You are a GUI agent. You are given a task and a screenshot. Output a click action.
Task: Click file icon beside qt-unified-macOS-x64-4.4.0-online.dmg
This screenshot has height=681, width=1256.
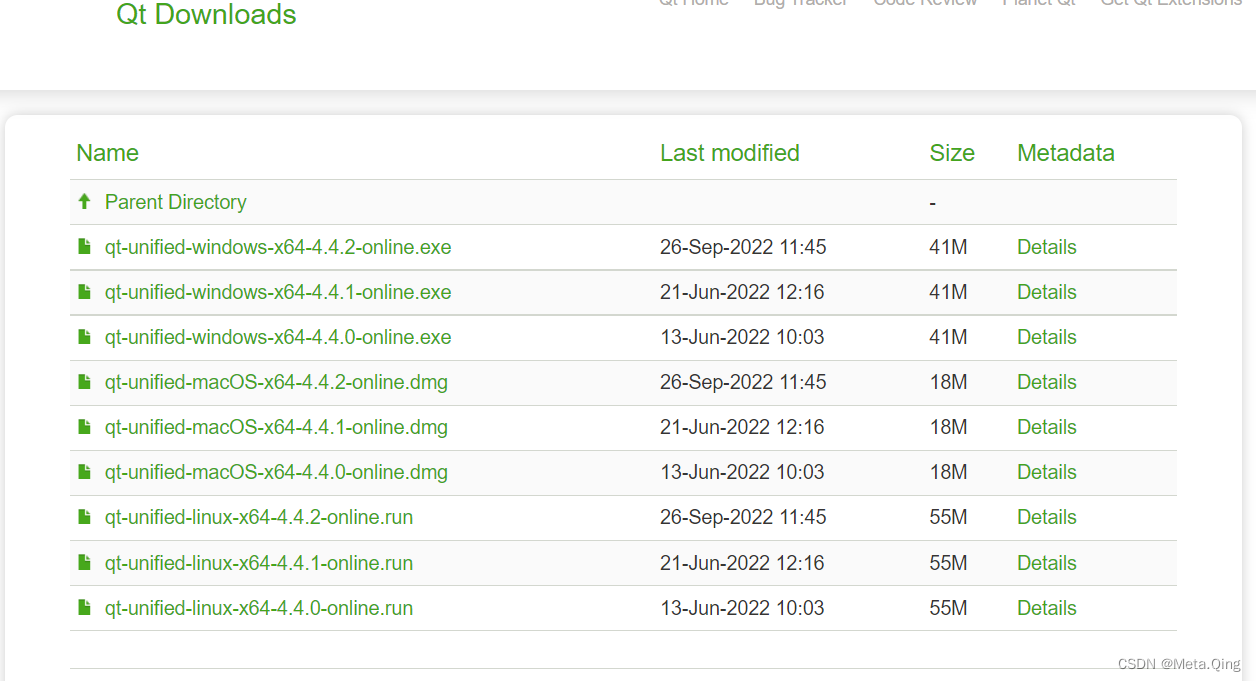(85, 472)
